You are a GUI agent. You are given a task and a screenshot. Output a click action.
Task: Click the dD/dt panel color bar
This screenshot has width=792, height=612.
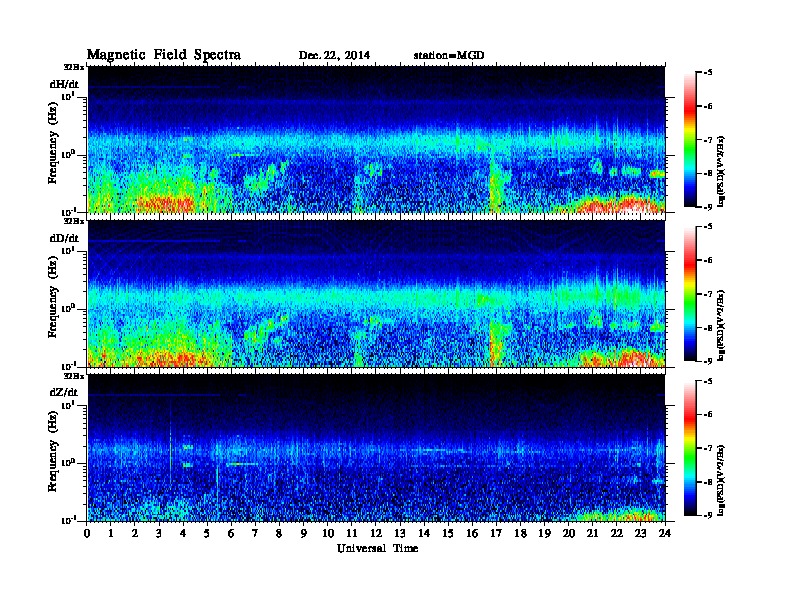(x=690, y=294)
